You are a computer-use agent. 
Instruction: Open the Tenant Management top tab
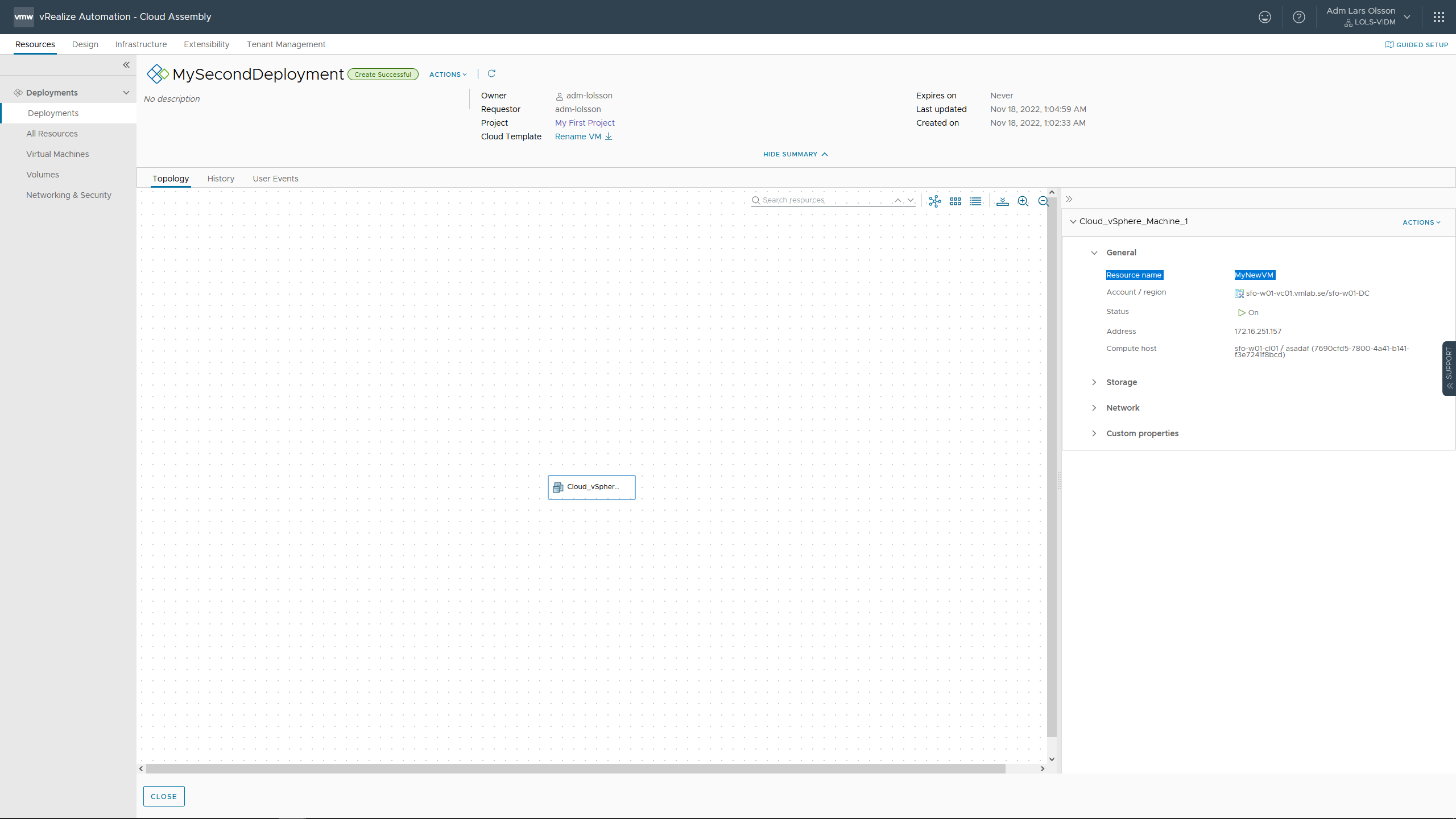pyautogui.click(x=286, y=44)
